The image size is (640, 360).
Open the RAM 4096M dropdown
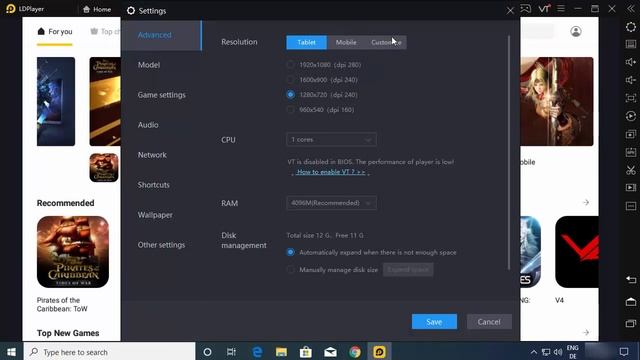click(x=331, y=203)
